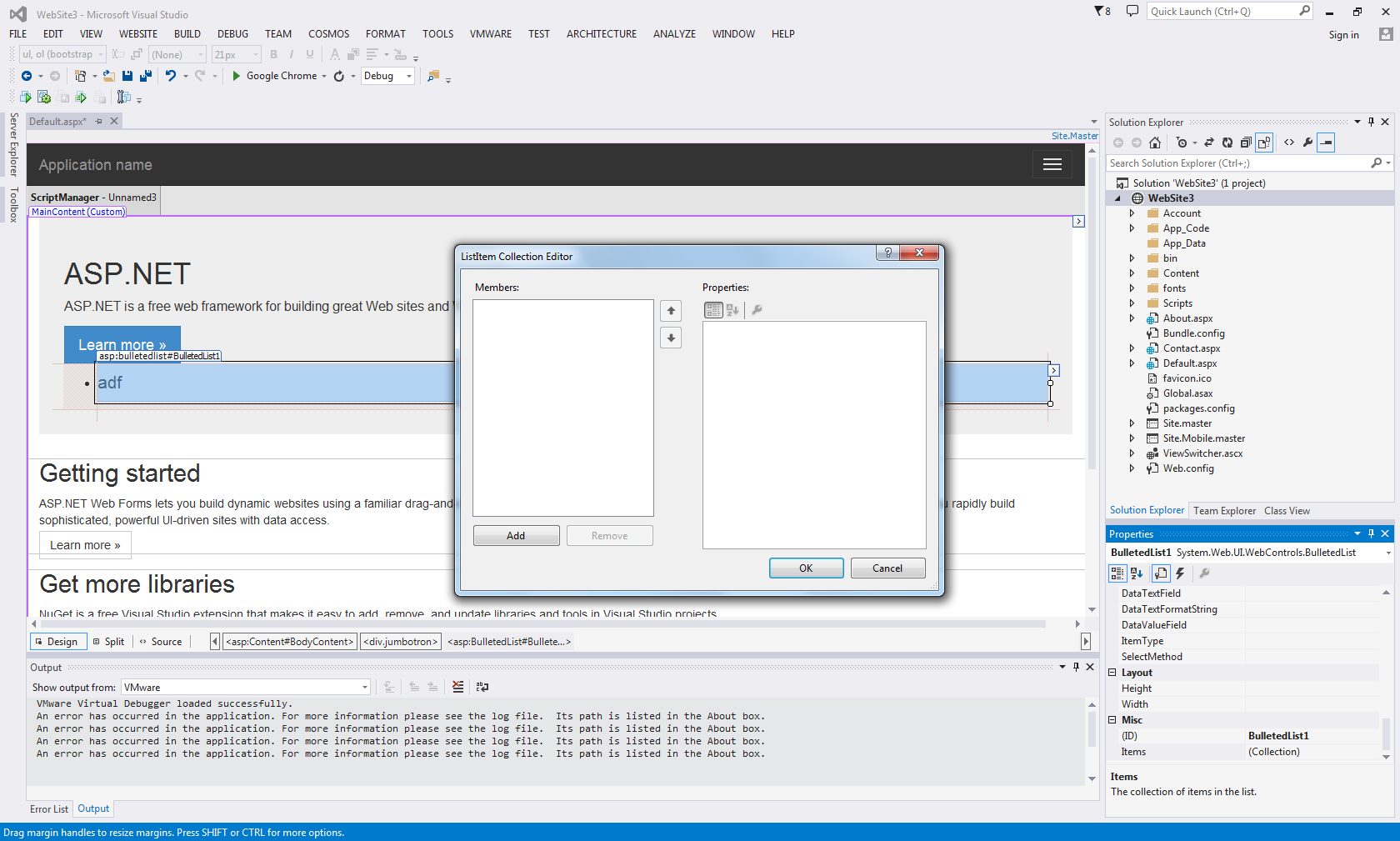Select the Properties icon in Solution Explorer toolbar
The image size is (1400, 841).
coord(1308,142)
